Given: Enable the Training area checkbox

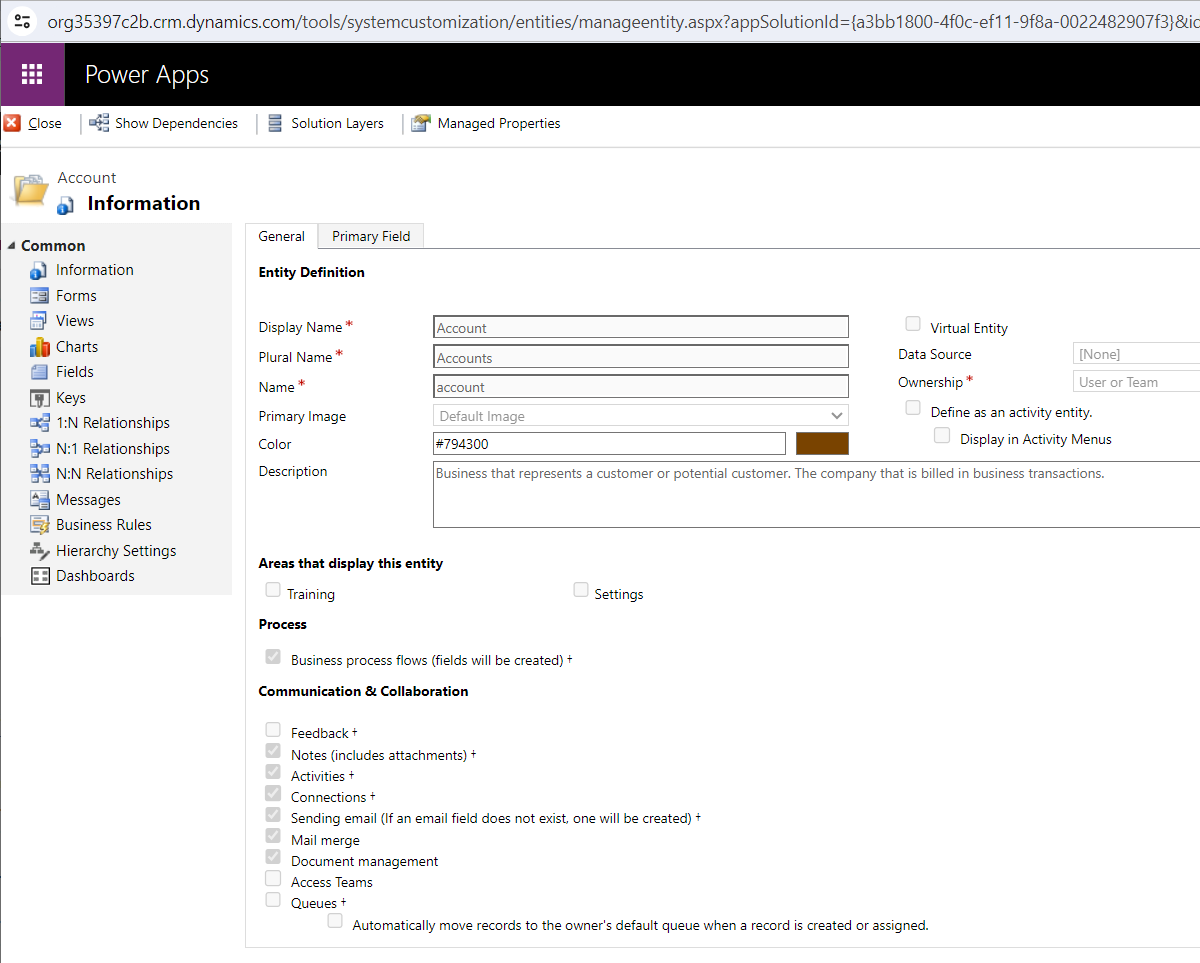Looking at the screenshot, I should pos(273,590).
